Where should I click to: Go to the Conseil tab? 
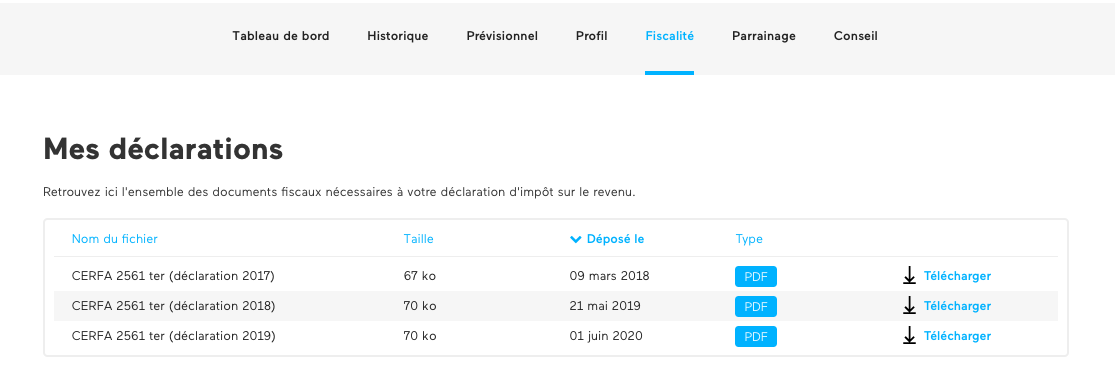click(x=855, y=36)
